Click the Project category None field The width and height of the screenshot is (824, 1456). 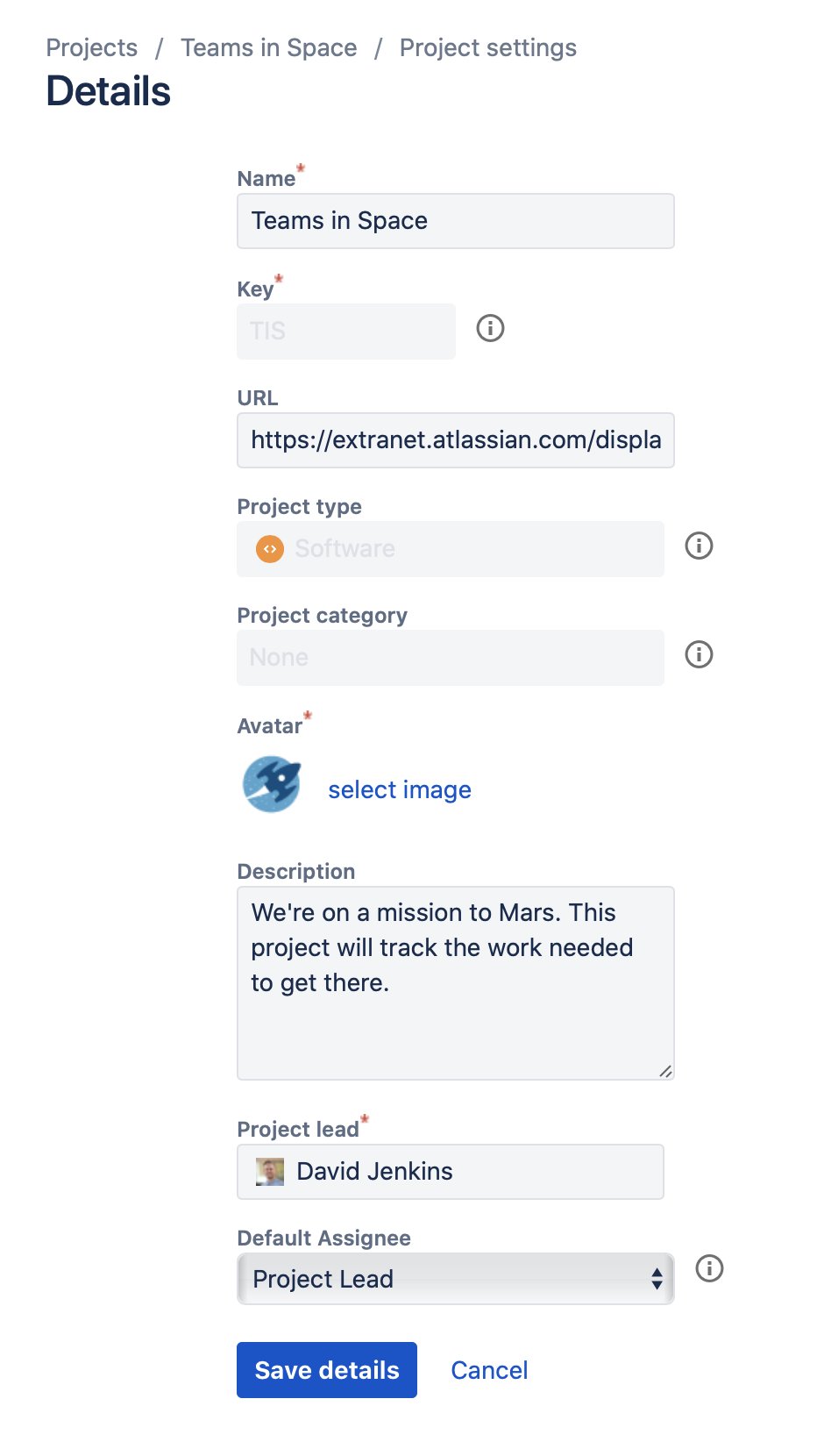pos(450,658)
